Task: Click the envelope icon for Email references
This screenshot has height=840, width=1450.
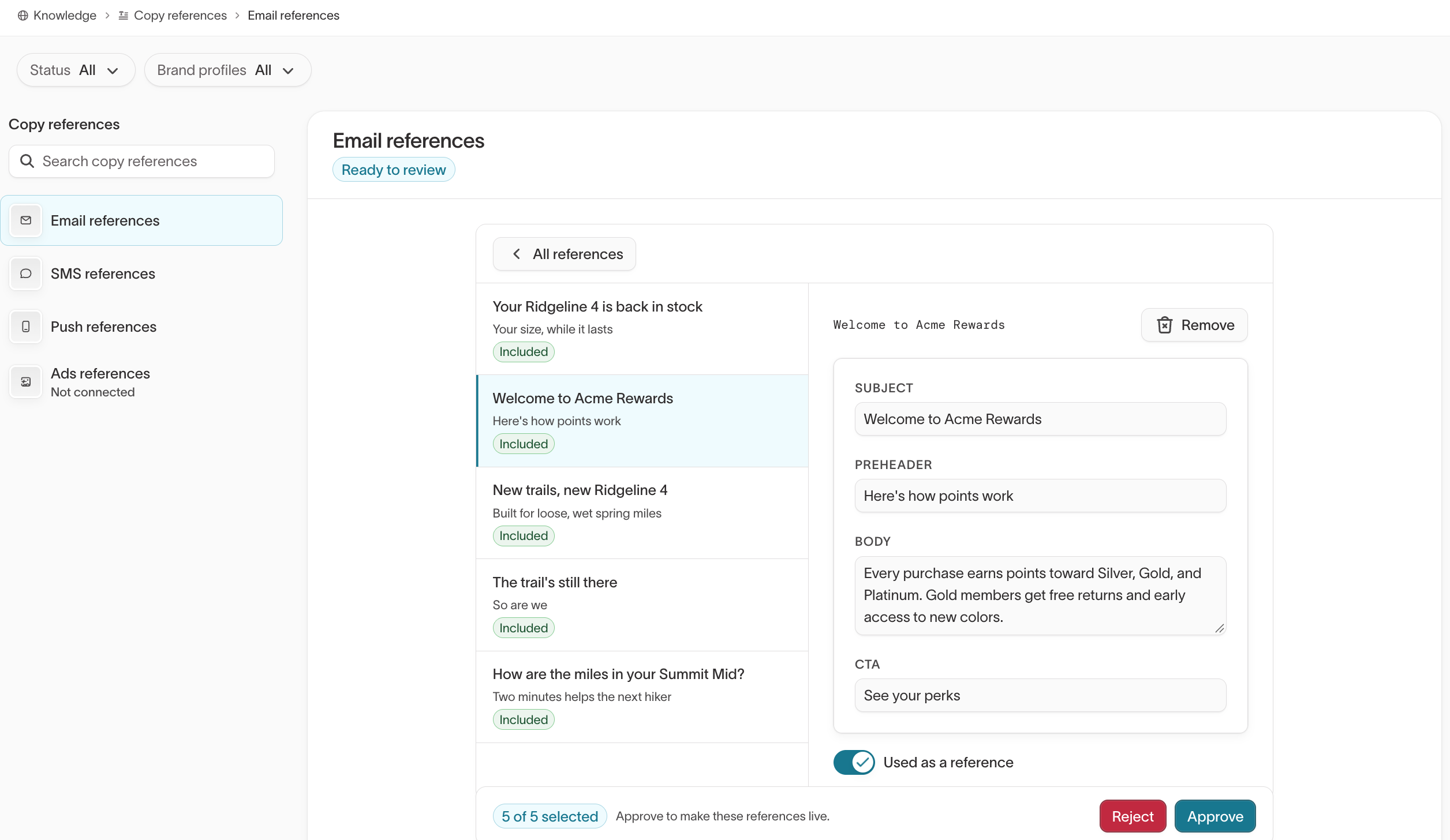Action: (26, 220)
